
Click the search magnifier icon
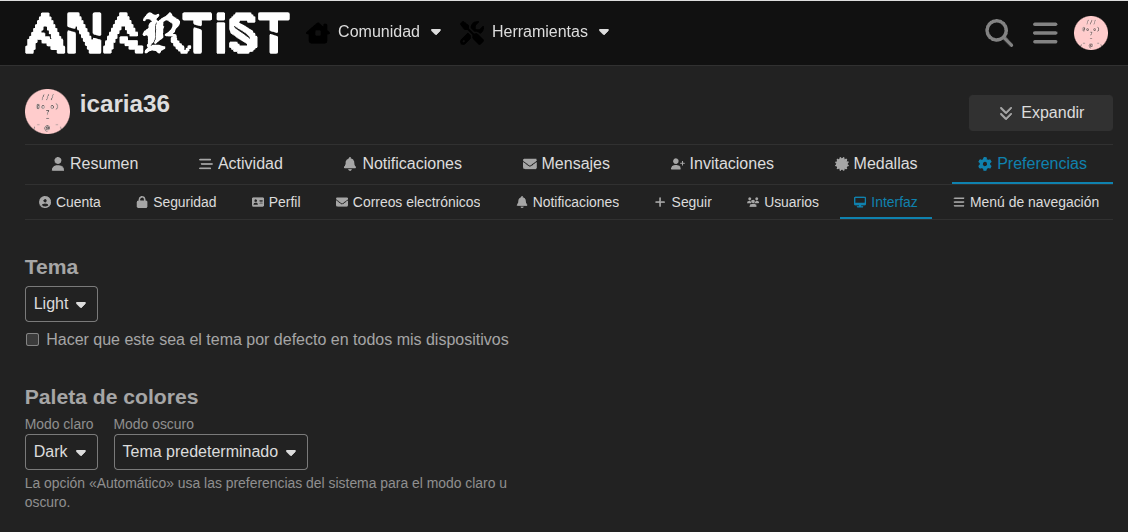(998, 33)
